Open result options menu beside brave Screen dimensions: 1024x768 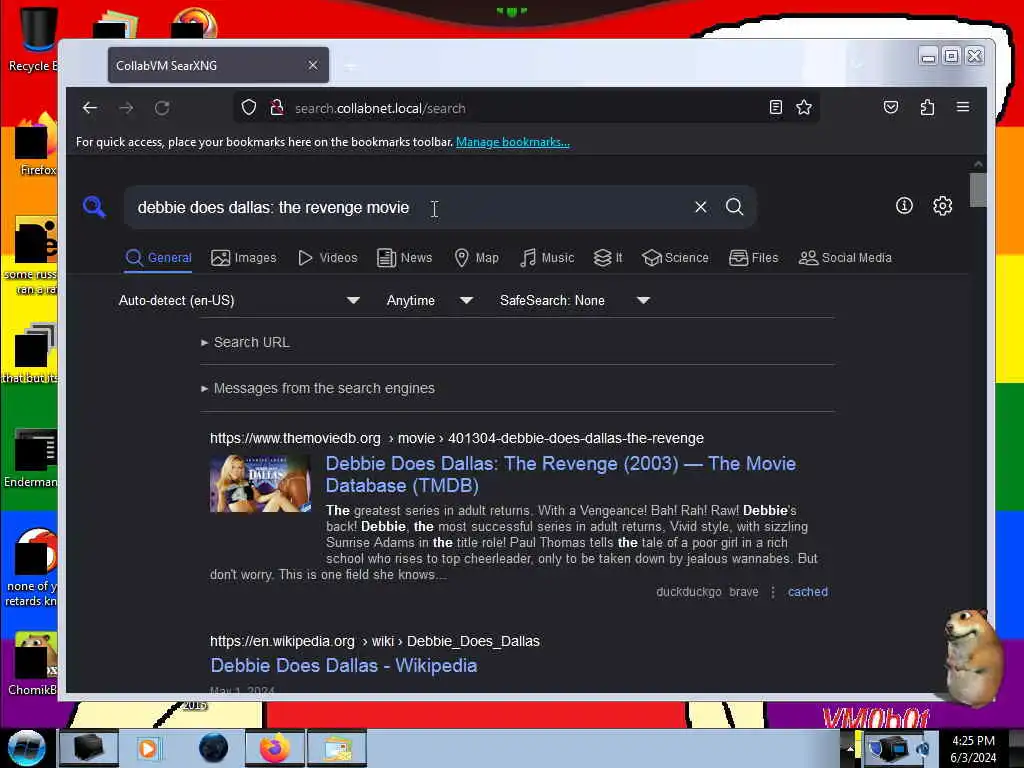[773, 592]
